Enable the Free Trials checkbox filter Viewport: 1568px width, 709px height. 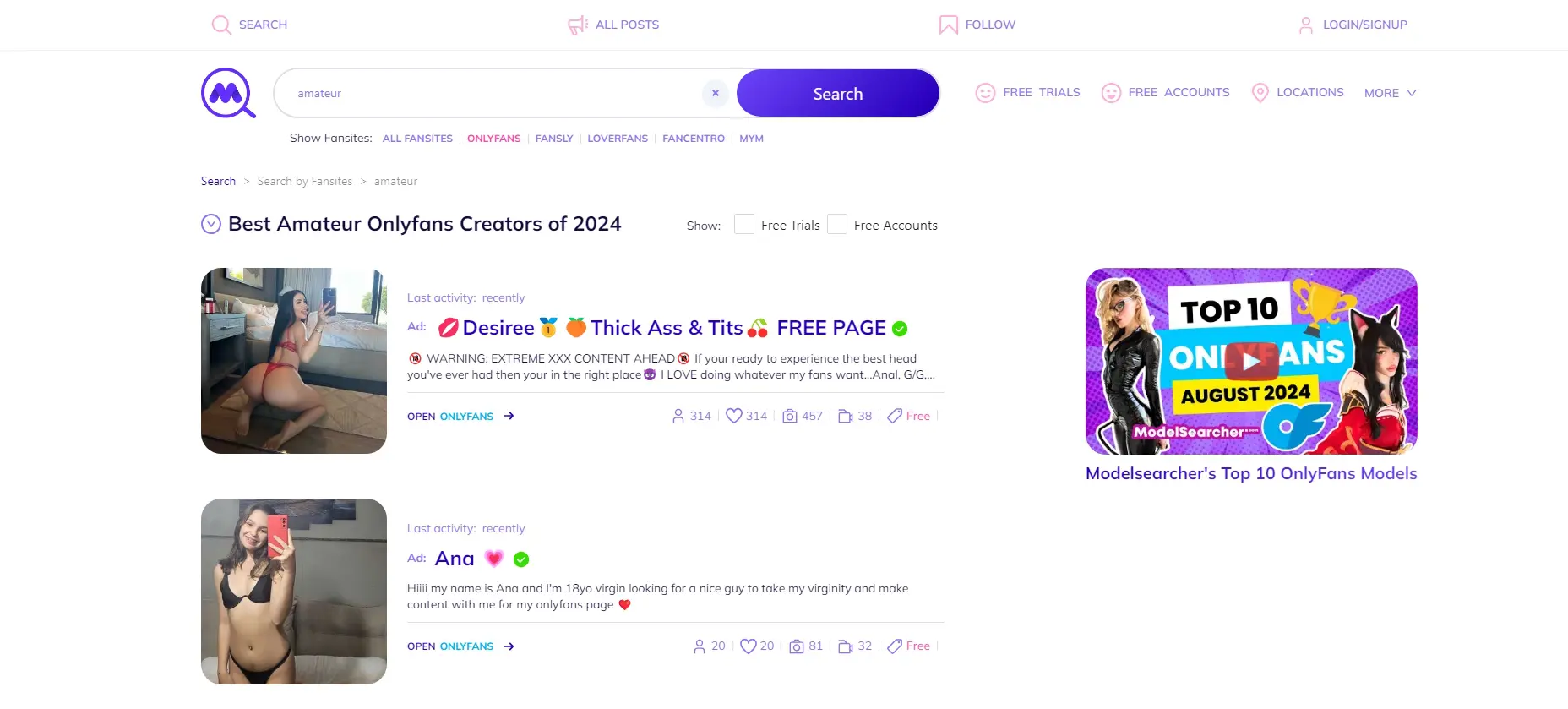coord(744,224)
